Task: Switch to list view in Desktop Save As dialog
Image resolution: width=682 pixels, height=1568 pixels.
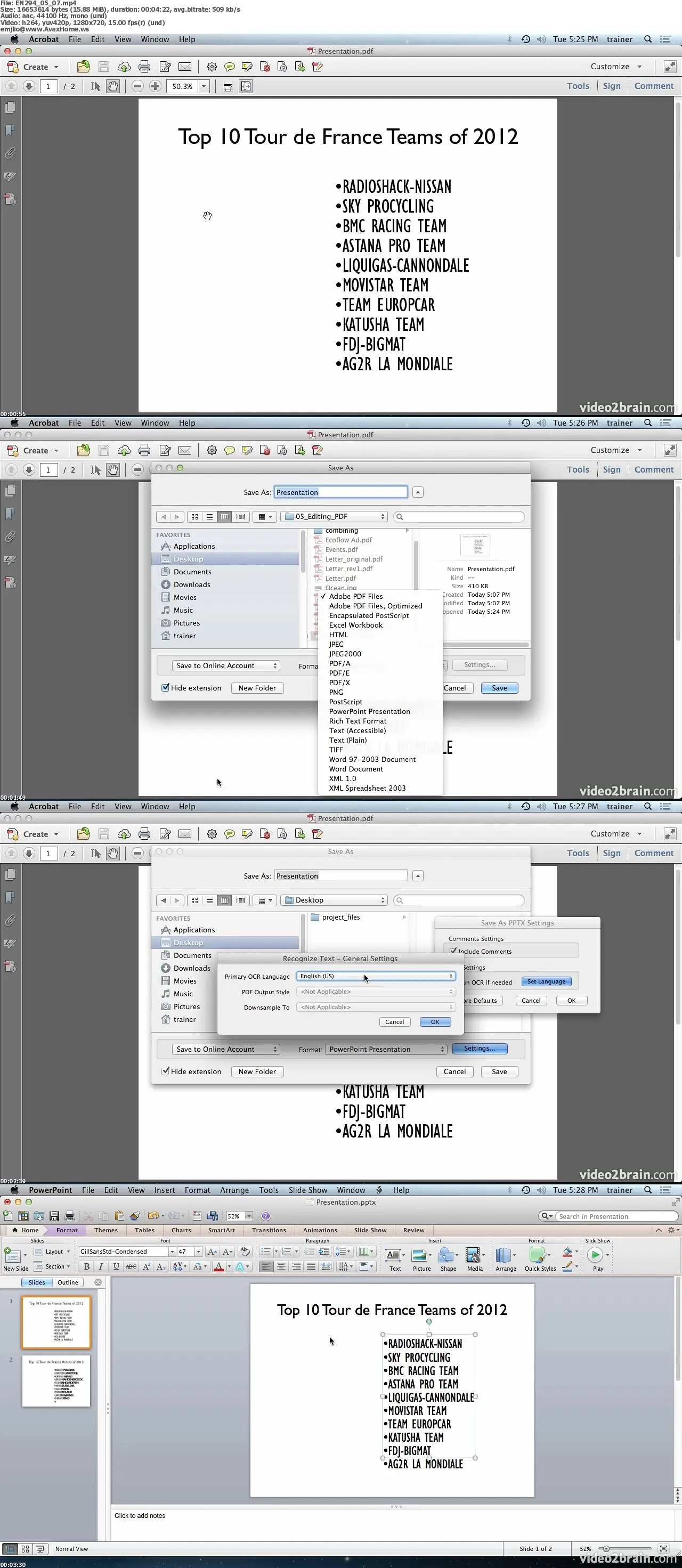Action: tap(209, 900)
